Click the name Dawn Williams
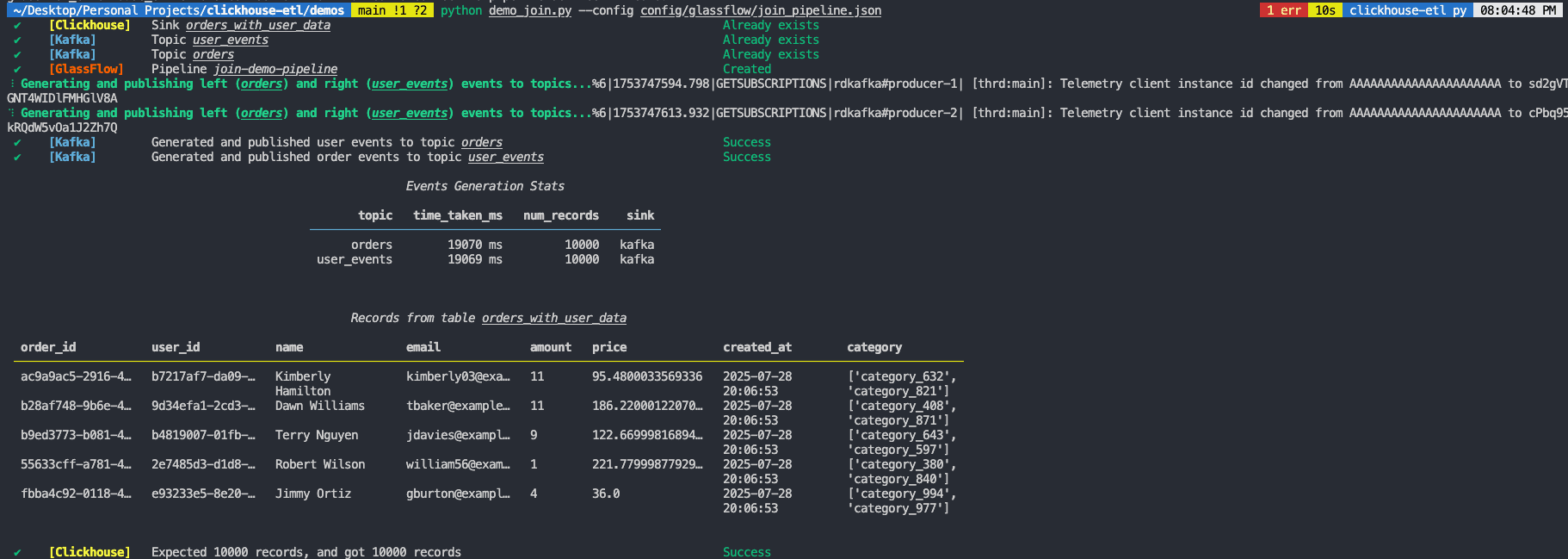1568x559 pixels. [320, 406]
